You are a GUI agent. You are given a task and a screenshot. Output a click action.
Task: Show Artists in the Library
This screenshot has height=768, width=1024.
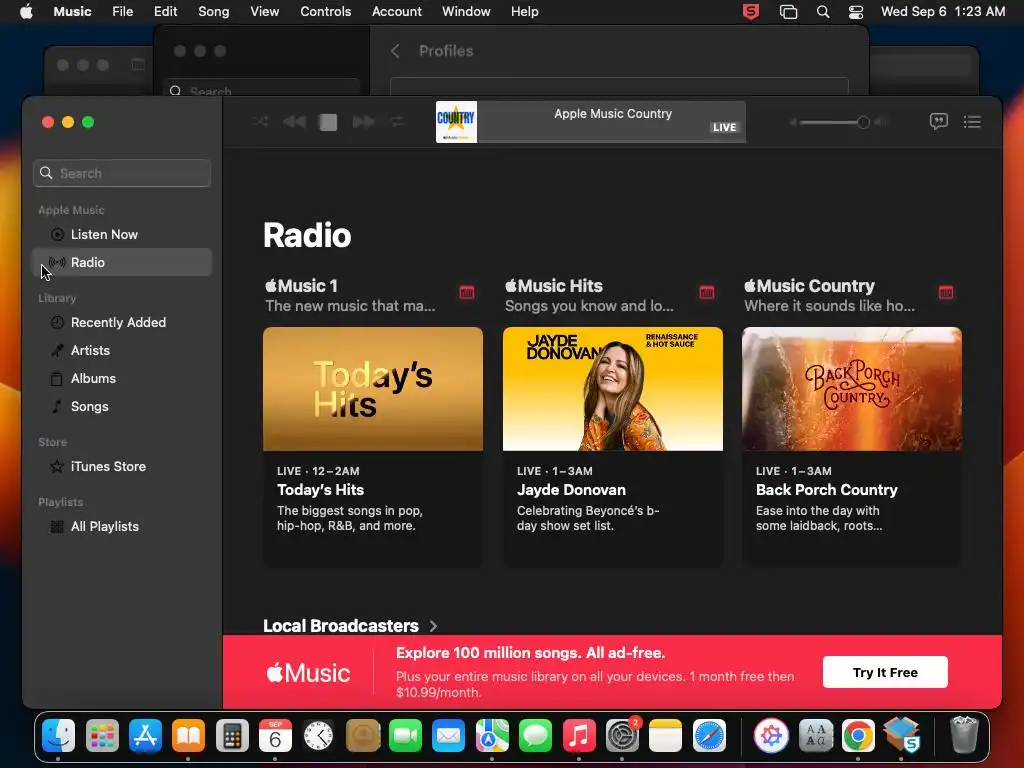(122, 351)
